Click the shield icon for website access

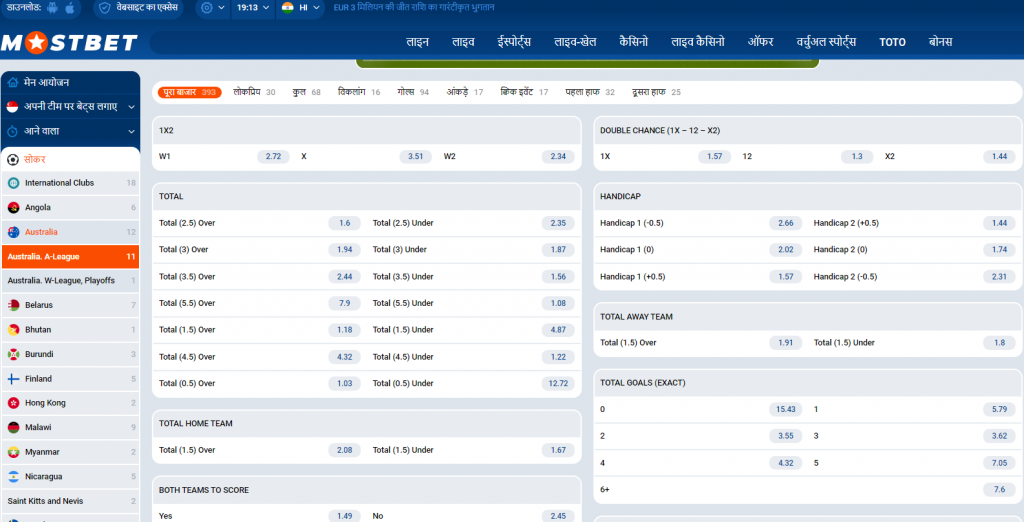pos(105,8)
